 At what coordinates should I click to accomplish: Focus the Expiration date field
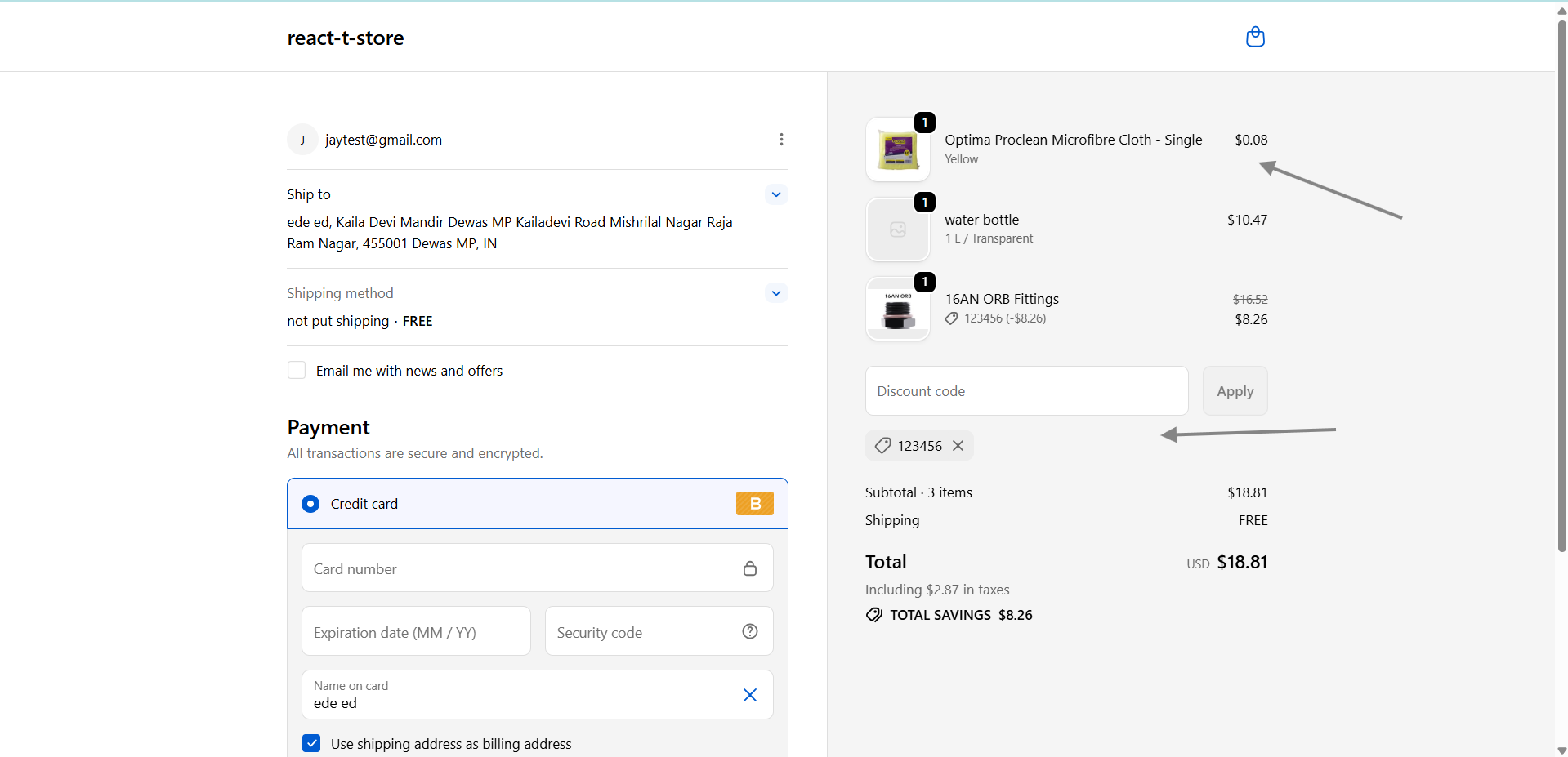[416, 632]
